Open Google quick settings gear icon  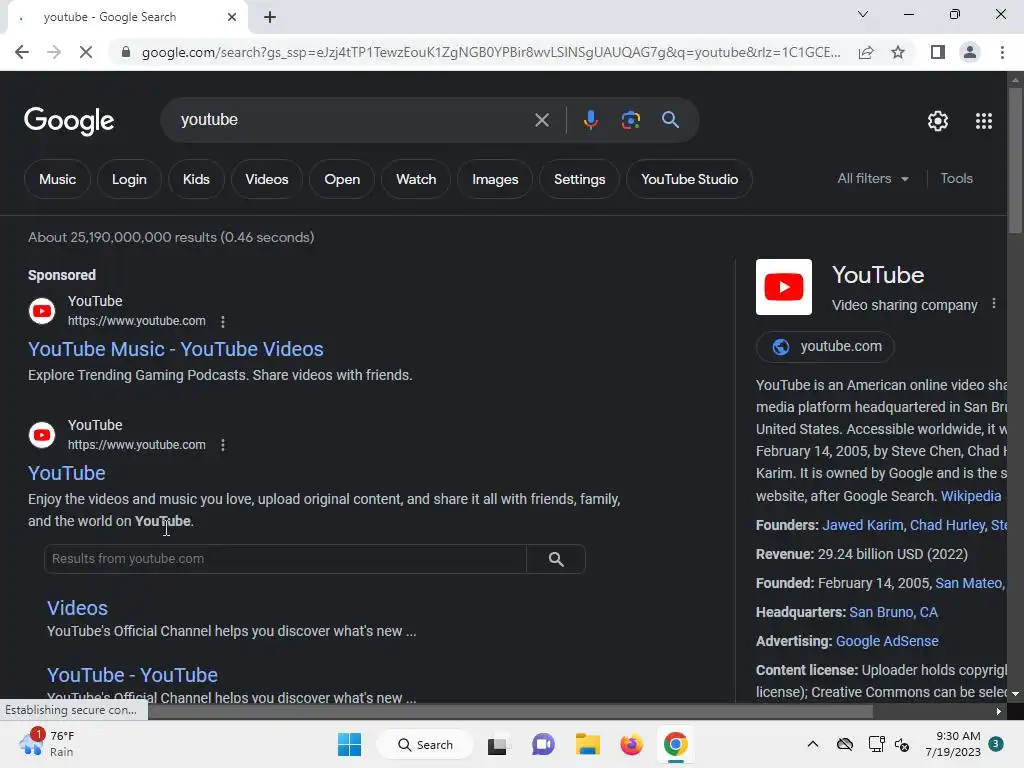(938, 121)
